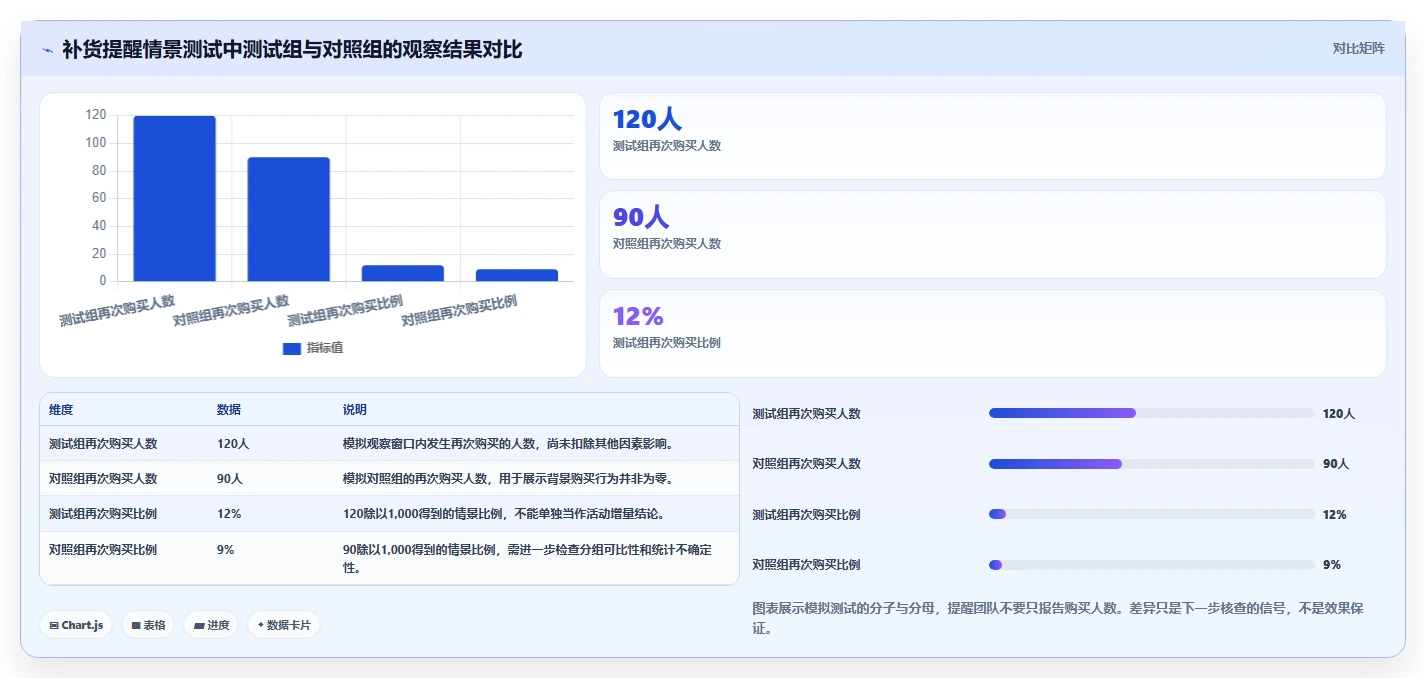
Task: Click the progress bar for 测试组再次购买比例
Action: tap(1151, 514)
